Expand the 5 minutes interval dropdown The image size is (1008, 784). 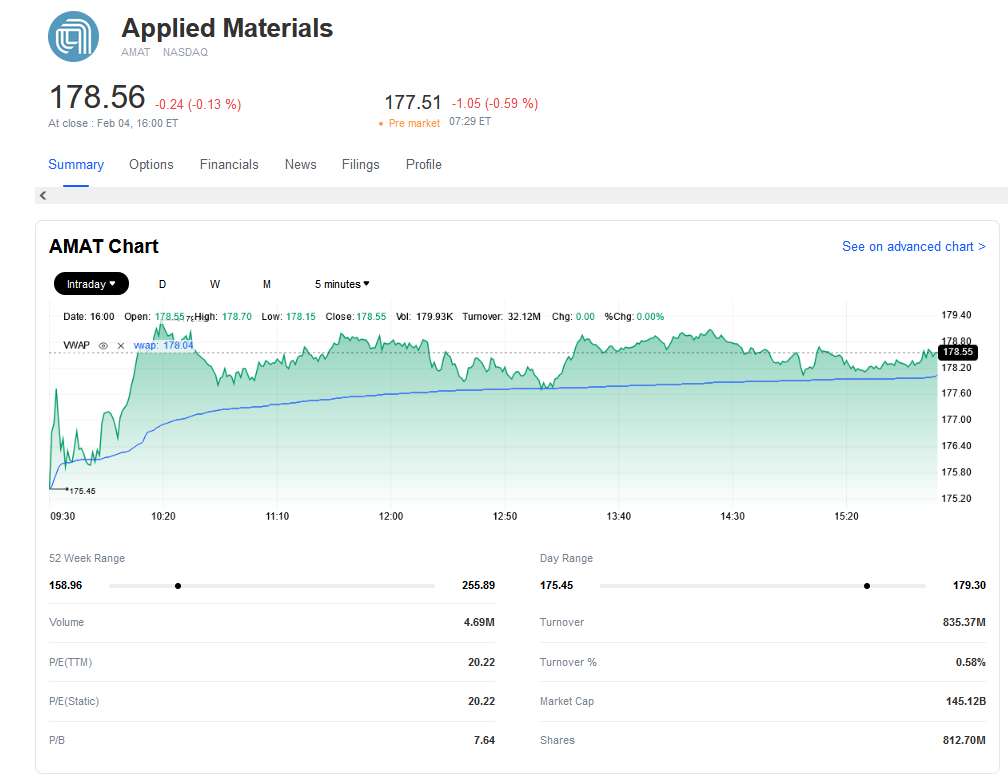[x=342, y=284]
